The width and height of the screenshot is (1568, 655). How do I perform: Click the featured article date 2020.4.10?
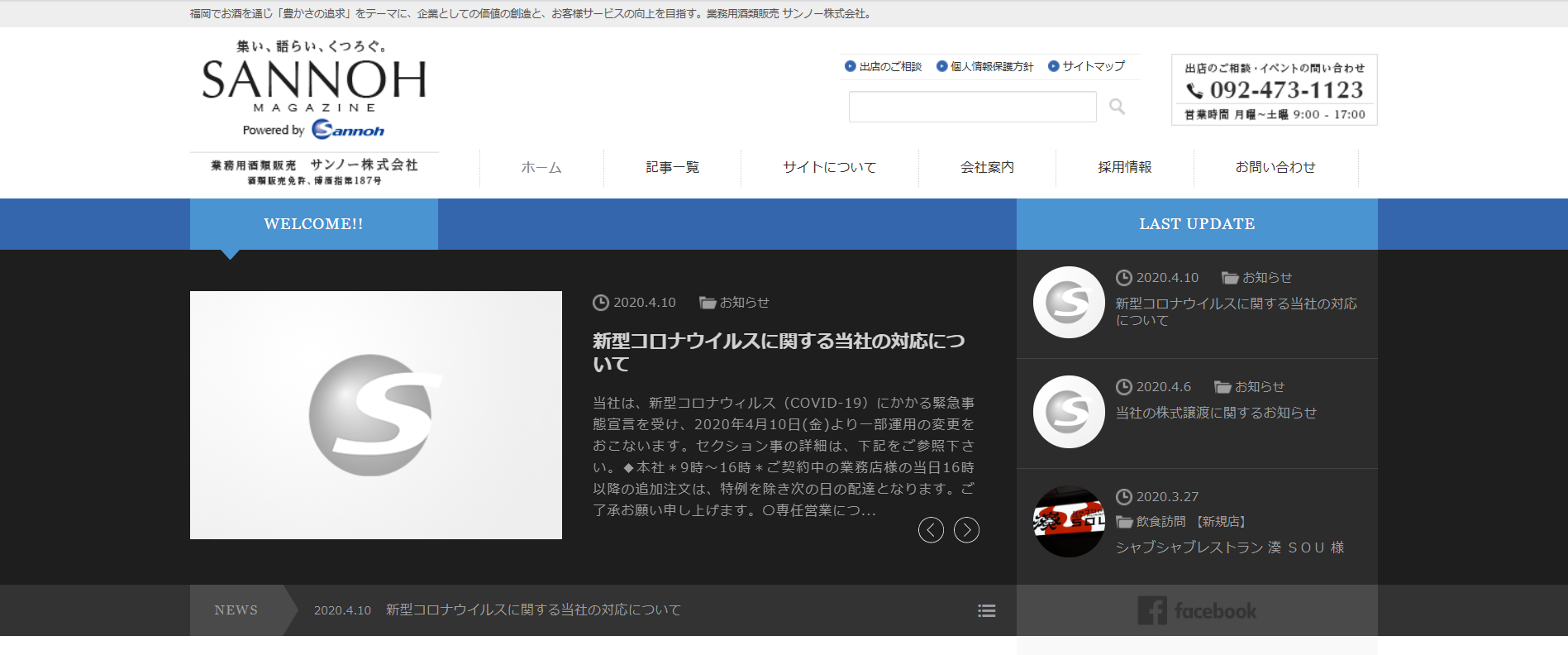click(x=644, y=303)
